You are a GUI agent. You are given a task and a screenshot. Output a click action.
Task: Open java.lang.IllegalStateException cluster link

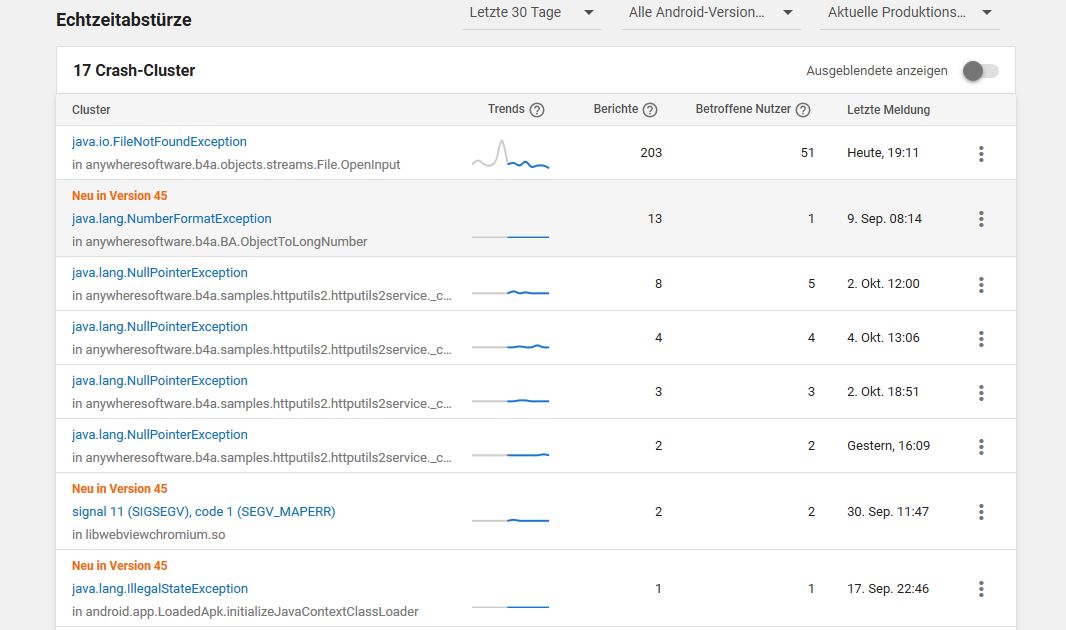[160, 589]
